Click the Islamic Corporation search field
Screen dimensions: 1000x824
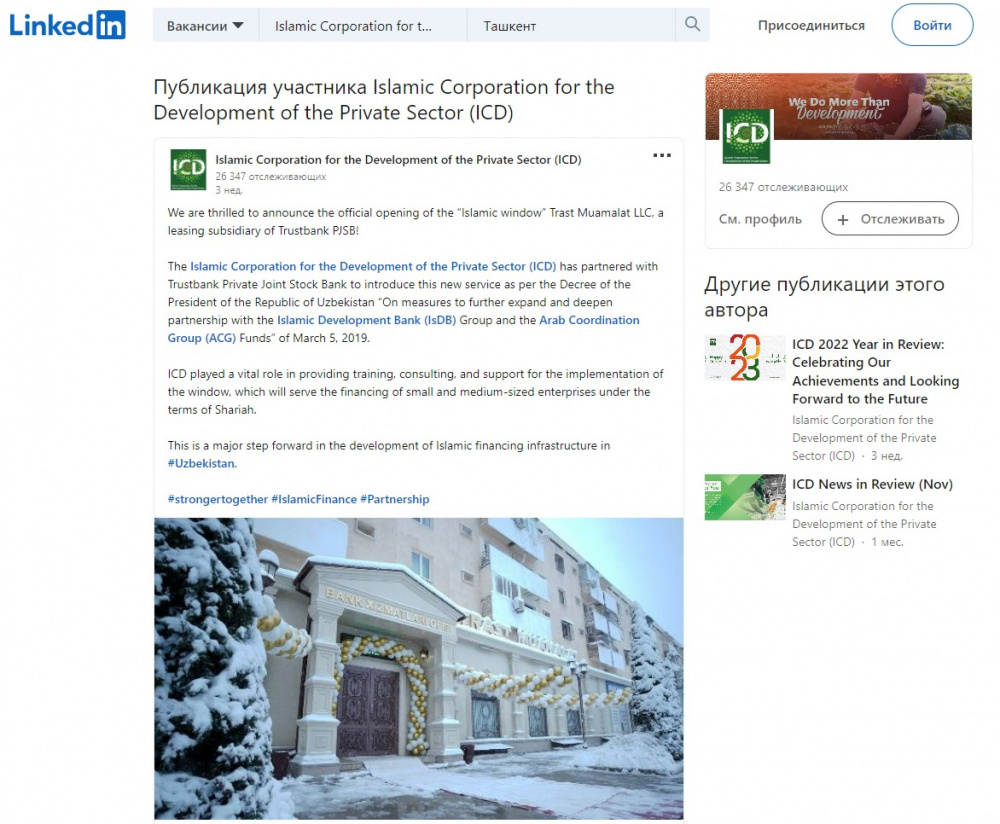(363, 26)
